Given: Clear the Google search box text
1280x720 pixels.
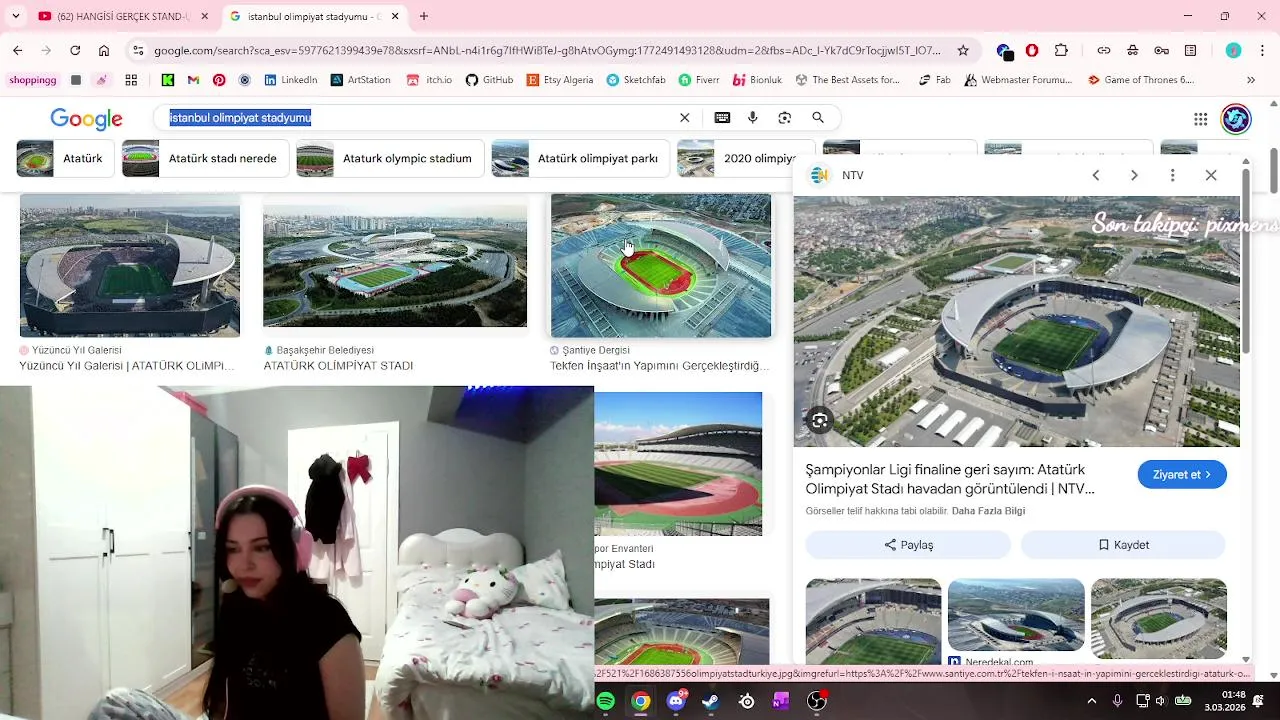Looking at the screenshot, I should tap(685, 118).
